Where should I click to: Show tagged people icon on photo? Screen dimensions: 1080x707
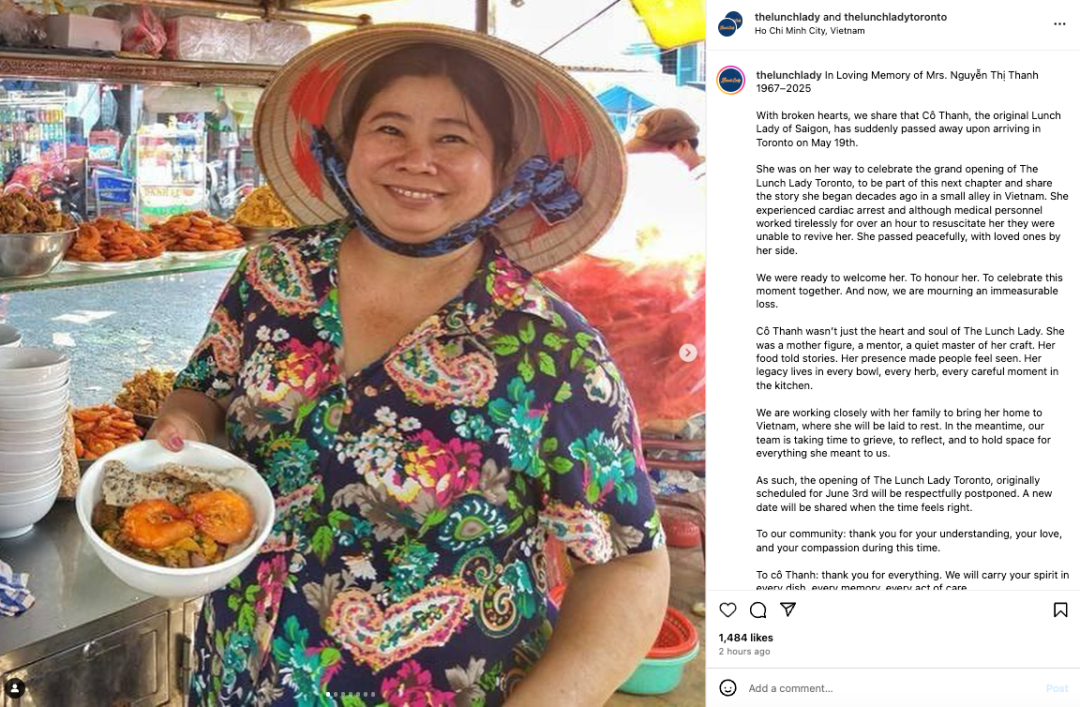click(14, 688)
